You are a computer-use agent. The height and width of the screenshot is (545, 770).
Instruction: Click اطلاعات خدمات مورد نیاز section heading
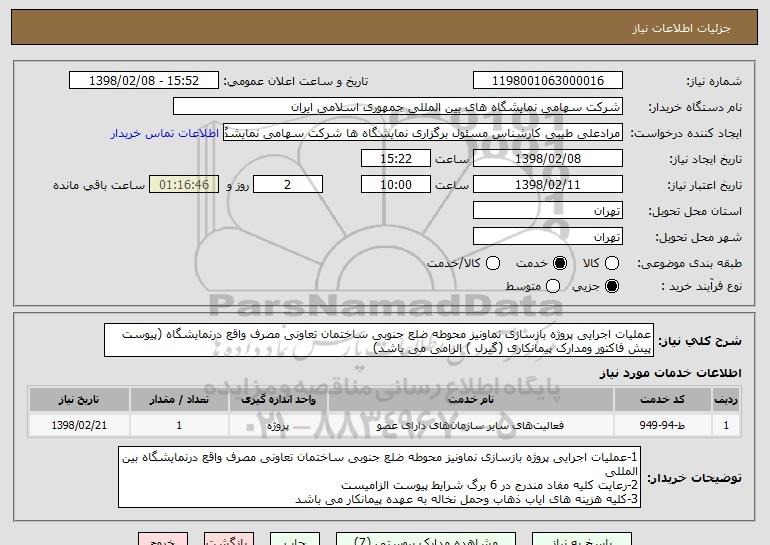(x=670, y=373)
